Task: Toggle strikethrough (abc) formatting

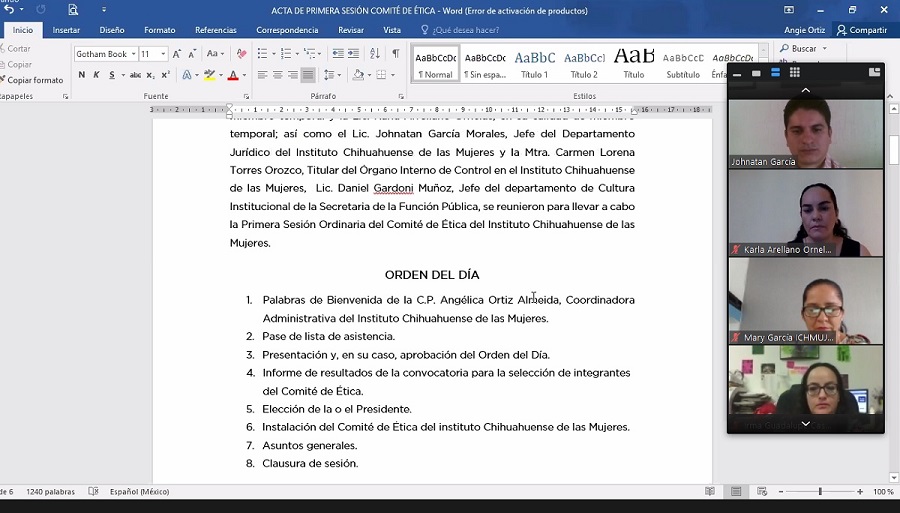Action: [x=135, y=75]
